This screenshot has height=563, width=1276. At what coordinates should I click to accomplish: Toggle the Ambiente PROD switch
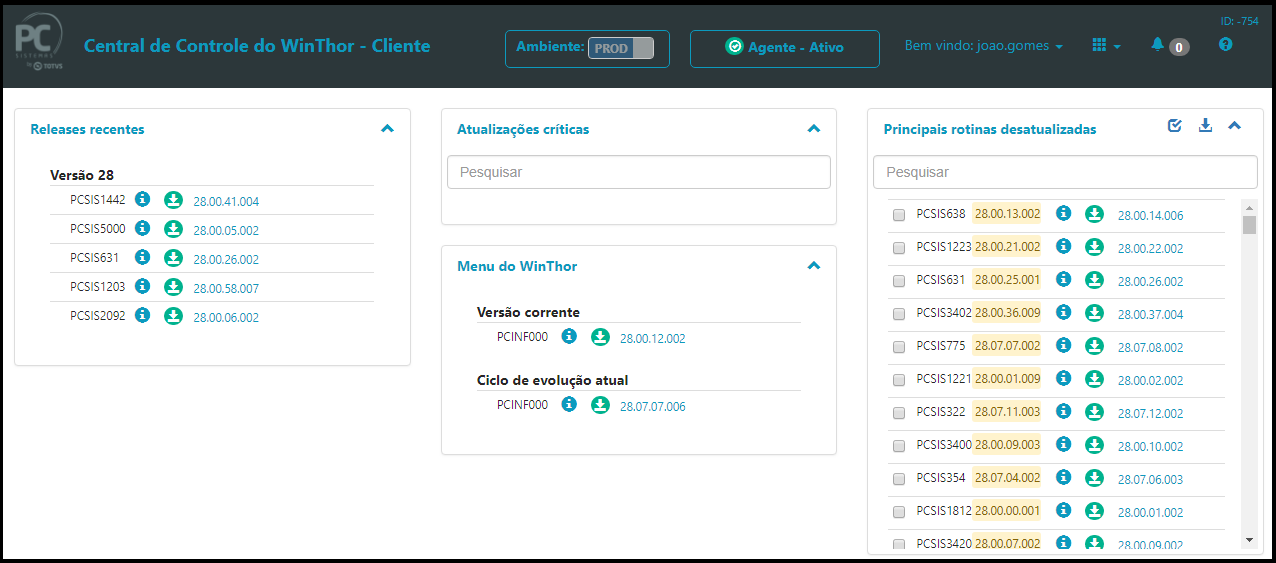click(620, 48)
